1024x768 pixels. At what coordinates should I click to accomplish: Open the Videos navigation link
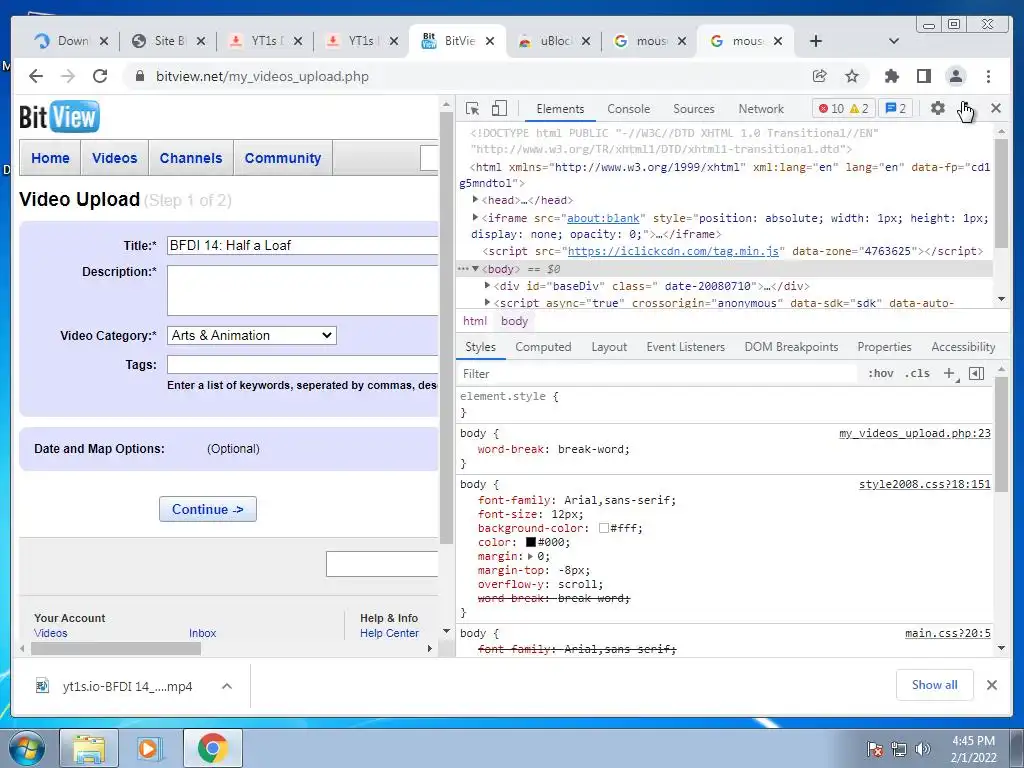pyautogui.click(x=114, y=158)
